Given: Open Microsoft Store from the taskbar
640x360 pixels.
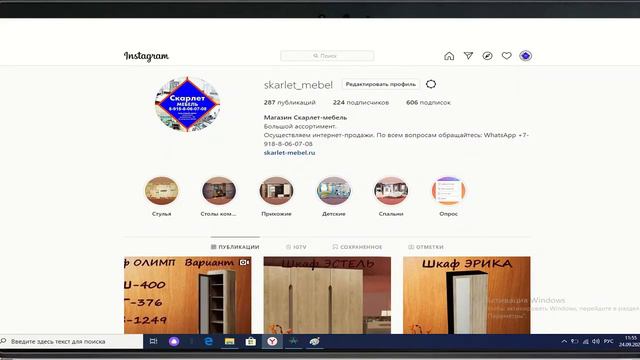Looking at the screenshot, I should point(251,341).
